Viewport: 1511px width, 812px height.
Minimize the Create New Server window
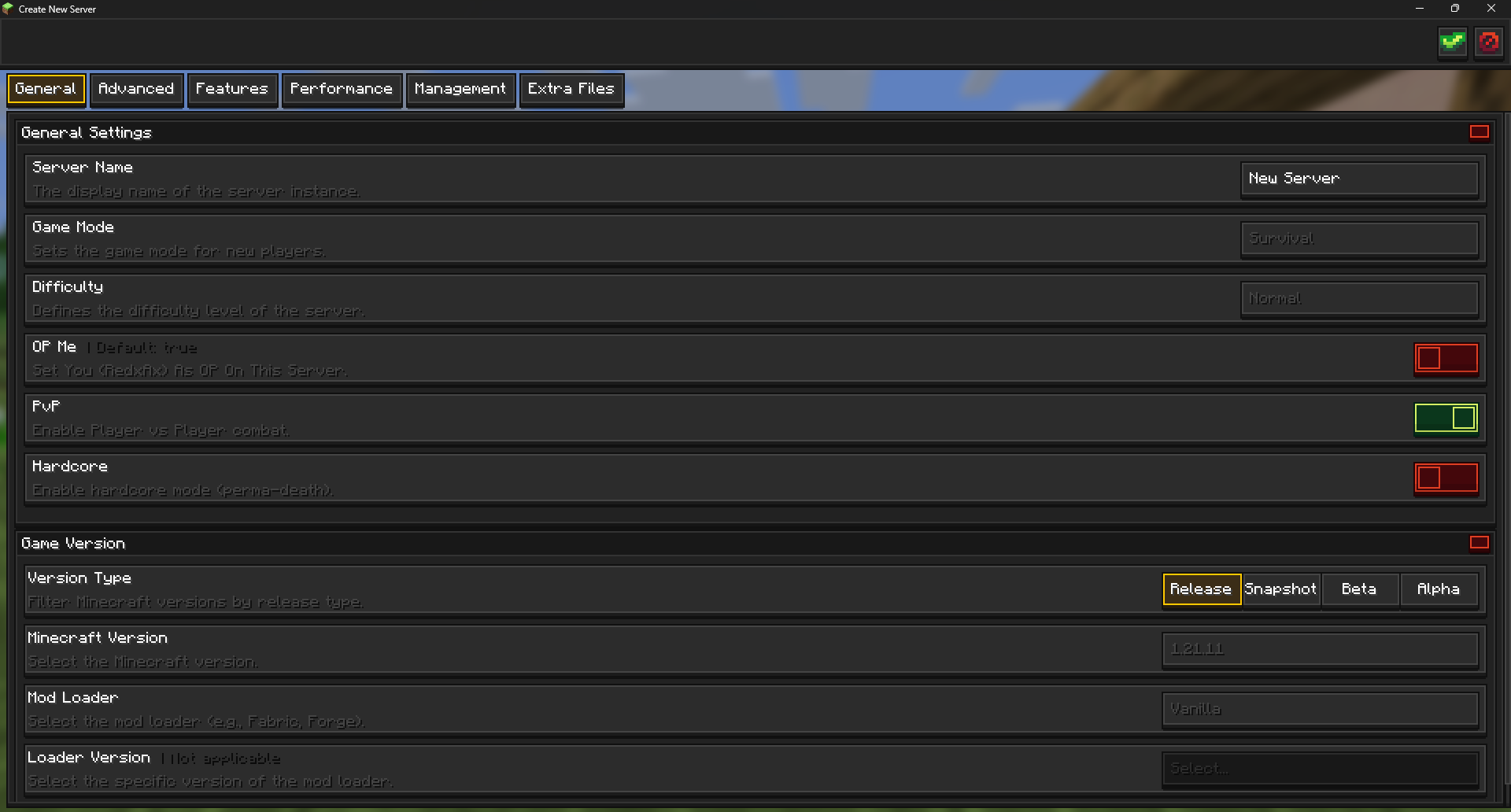click(1420, 9)
